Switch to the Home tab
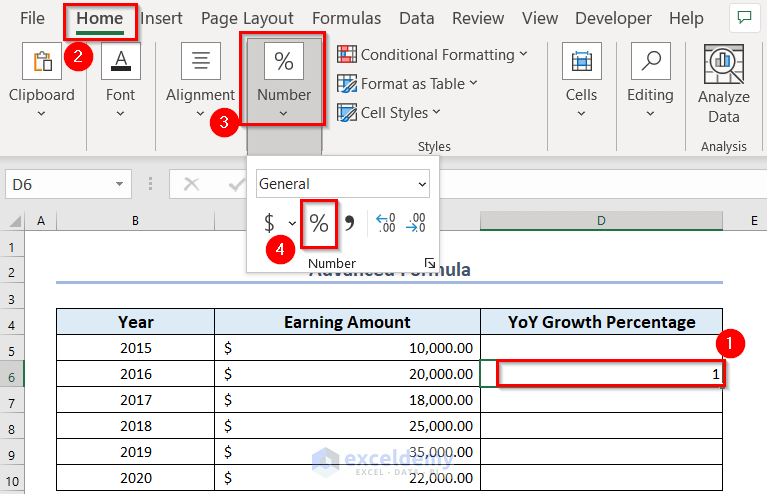 point(99,19)
